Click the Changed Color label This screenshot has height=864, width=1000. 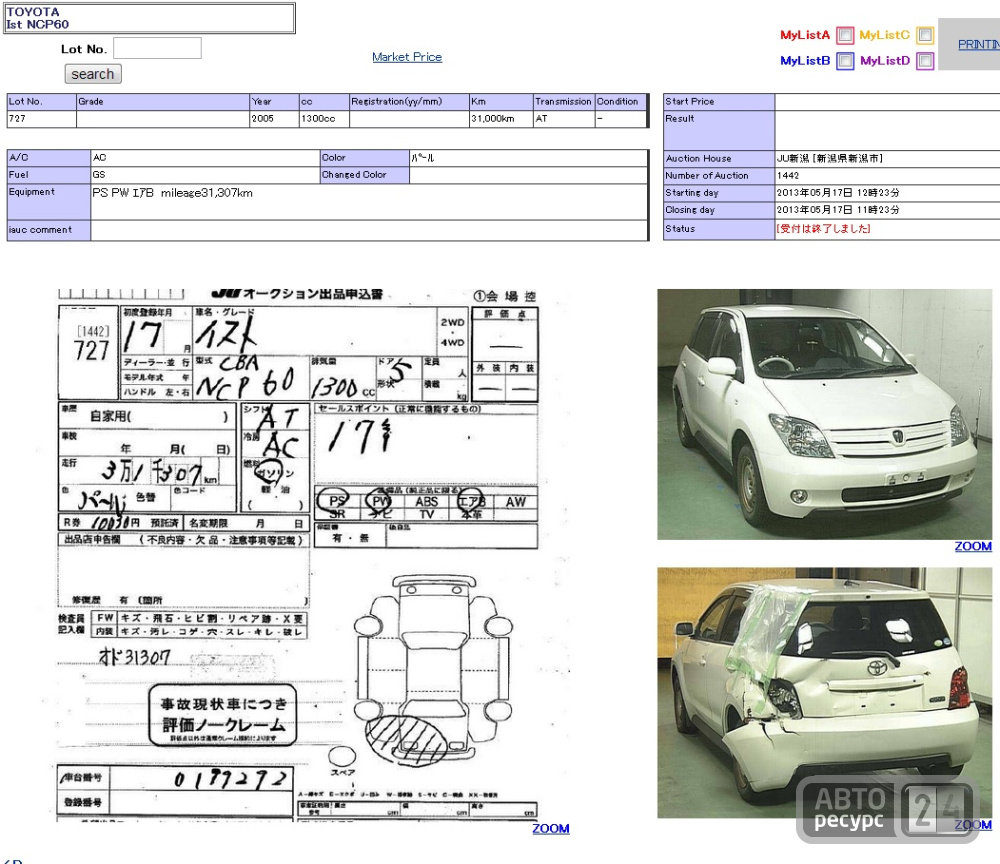(365, 175)
